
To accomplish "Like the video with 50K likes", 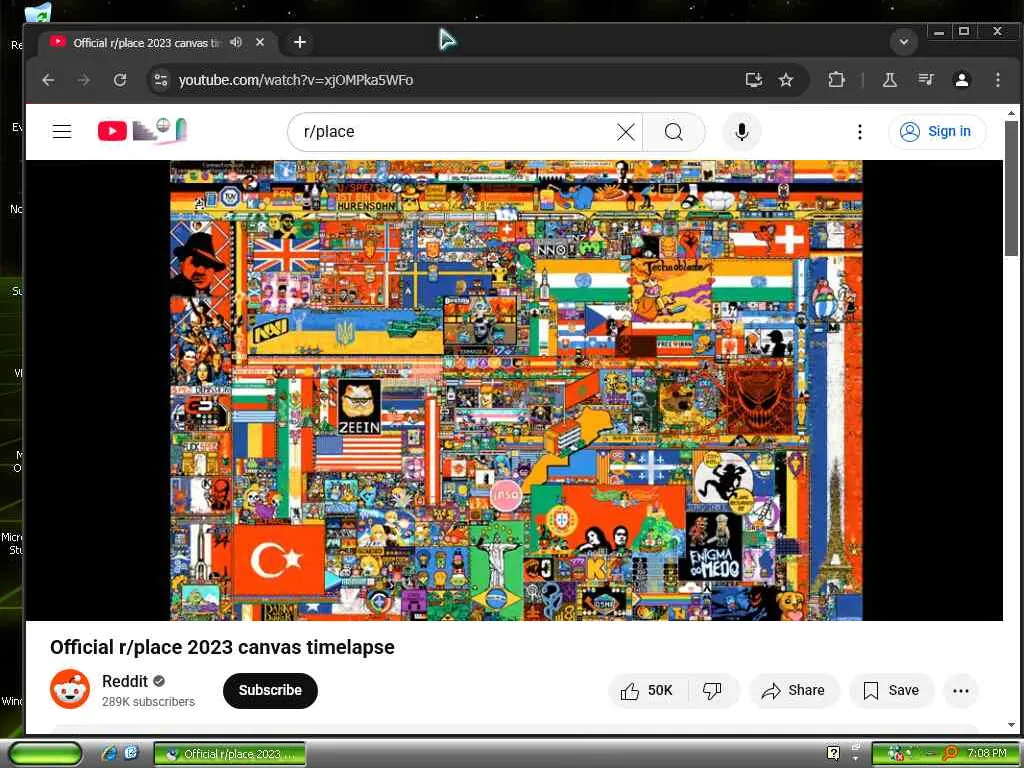I will tap(648, 690).
